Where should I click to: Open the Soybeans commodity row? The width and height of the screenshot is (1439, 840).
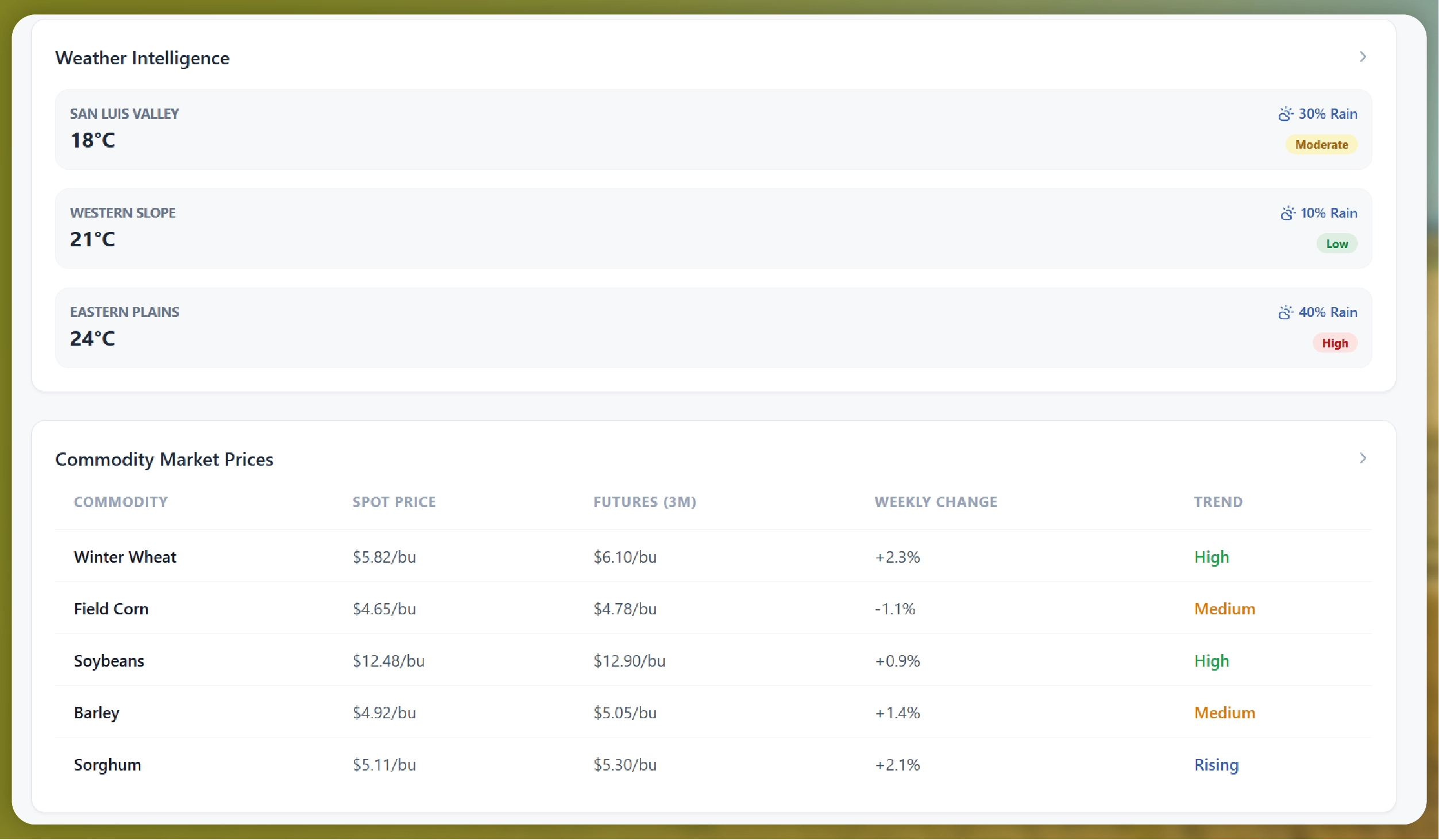pos(109,661)
